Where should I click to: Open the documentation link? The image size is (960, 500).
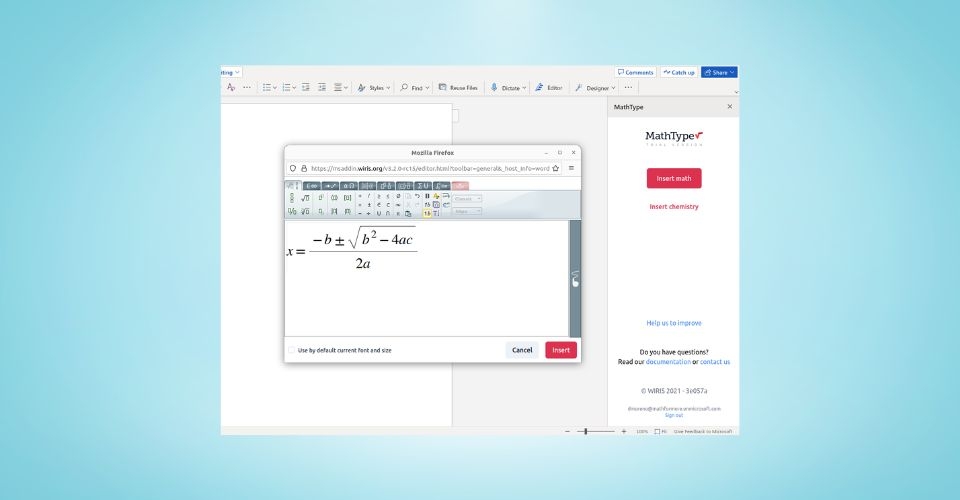point(668,362)
